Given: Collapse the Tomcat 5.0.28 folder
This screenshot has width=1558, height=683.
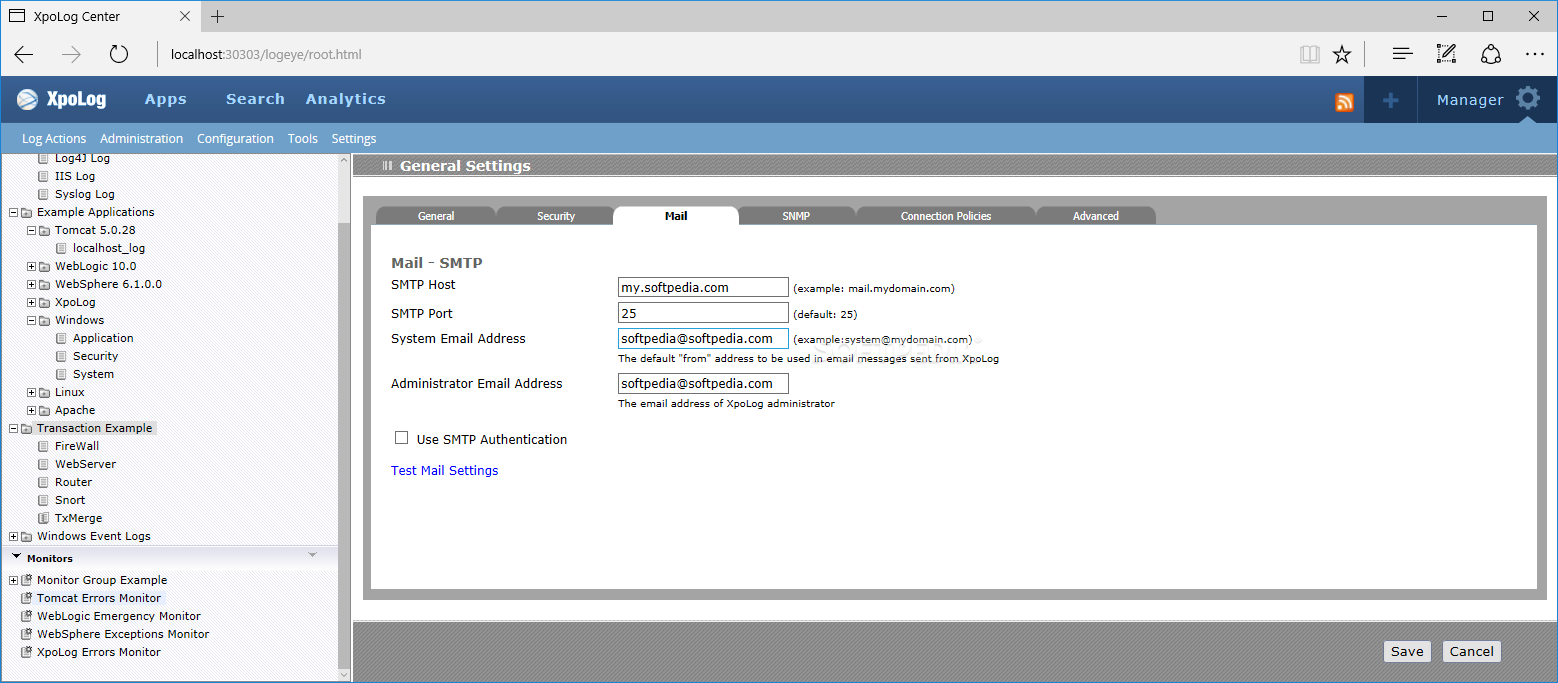Looking at the screenshot, I should pyautogui.click(x=32, y=230).
